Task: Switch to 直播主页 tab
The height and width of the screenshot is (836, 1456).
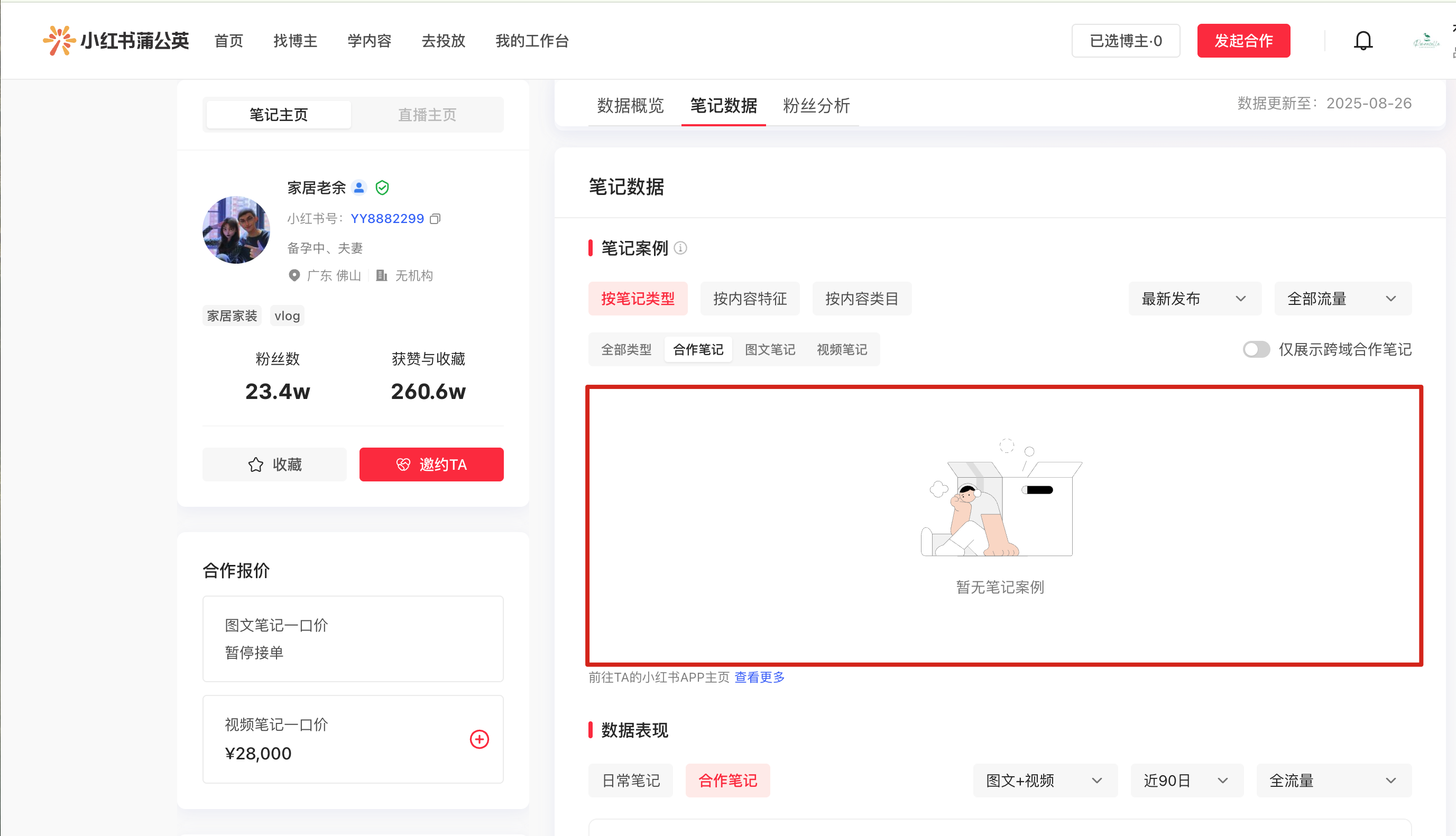Action: [x=427, y=115]
